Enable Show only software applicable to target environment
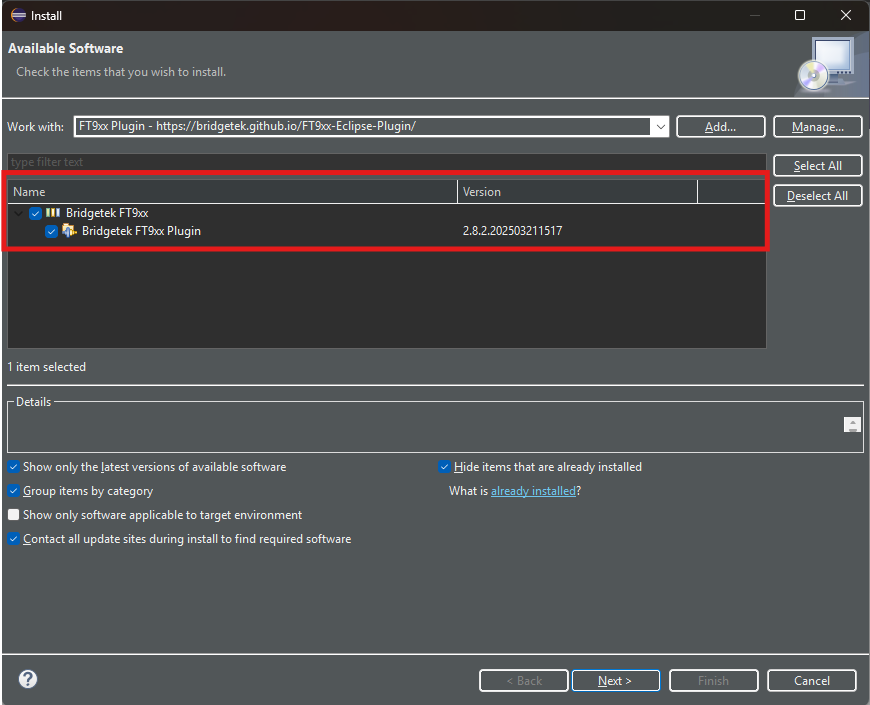The width and height of the screenshot is (870, 705). [14, 515]
